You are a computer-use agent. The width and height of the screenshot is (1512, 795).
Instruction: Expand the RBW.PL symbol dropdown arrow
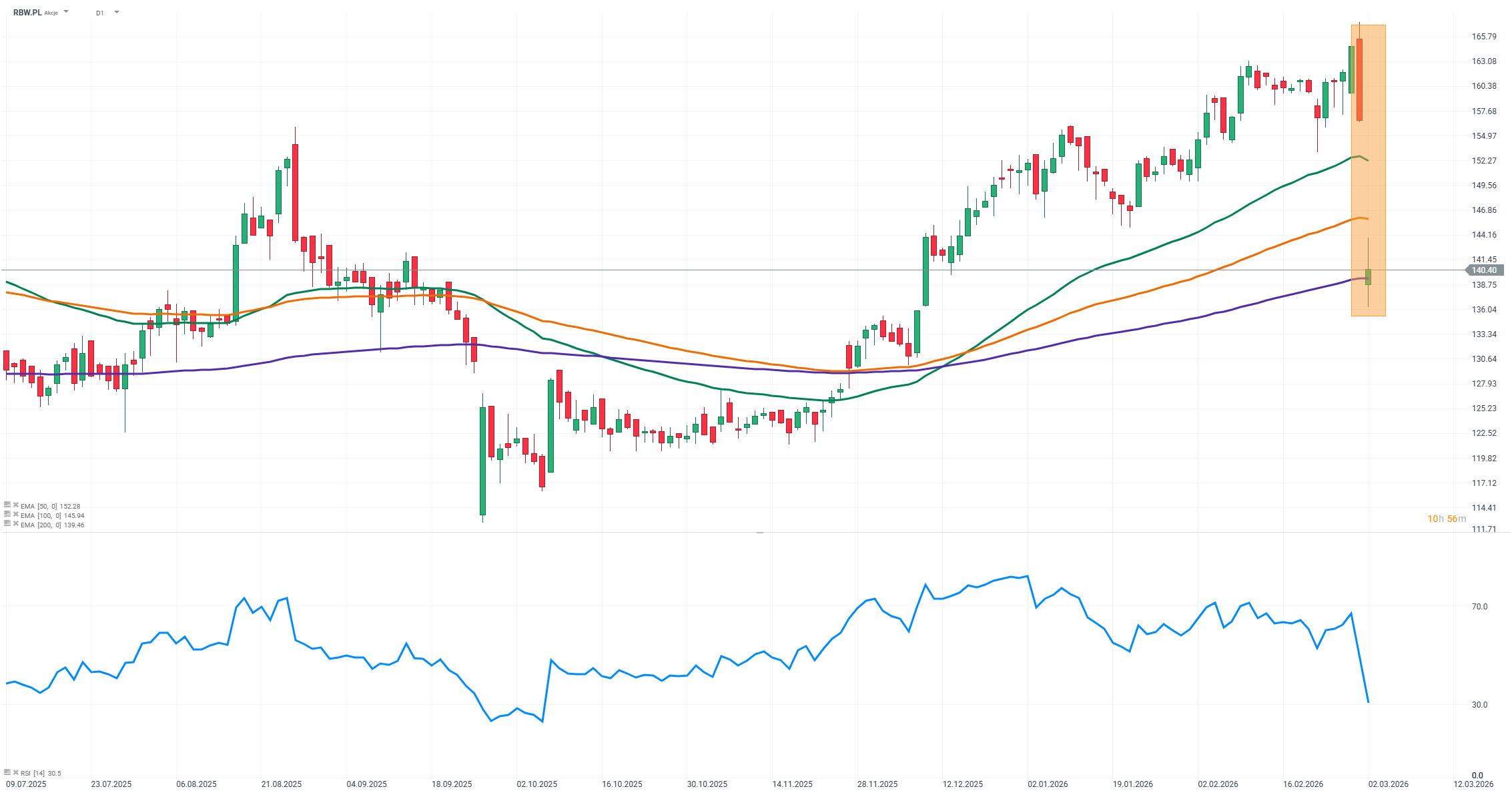66,12
